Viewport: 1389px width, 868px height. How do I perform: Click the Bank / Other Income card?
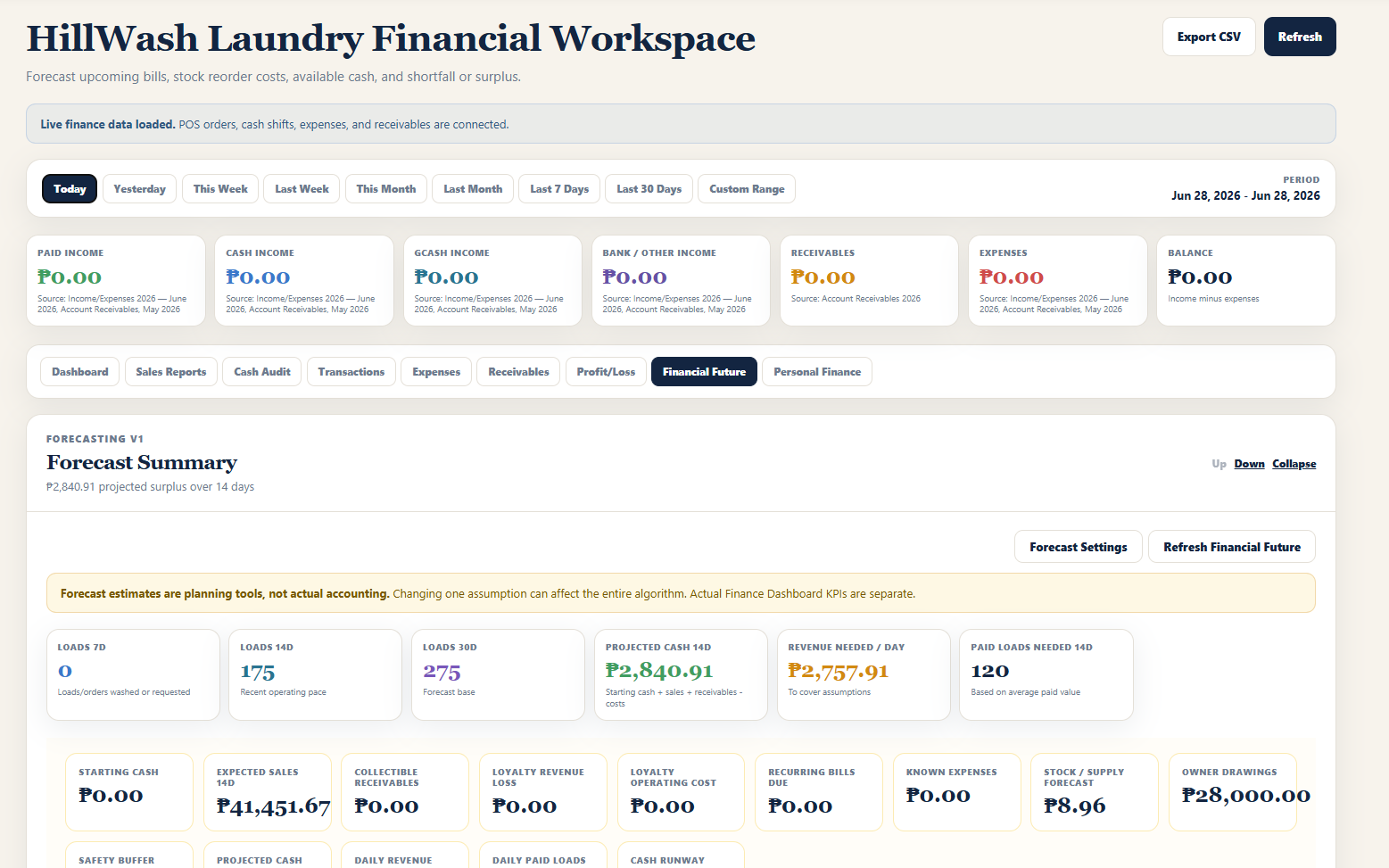[681, 281]
